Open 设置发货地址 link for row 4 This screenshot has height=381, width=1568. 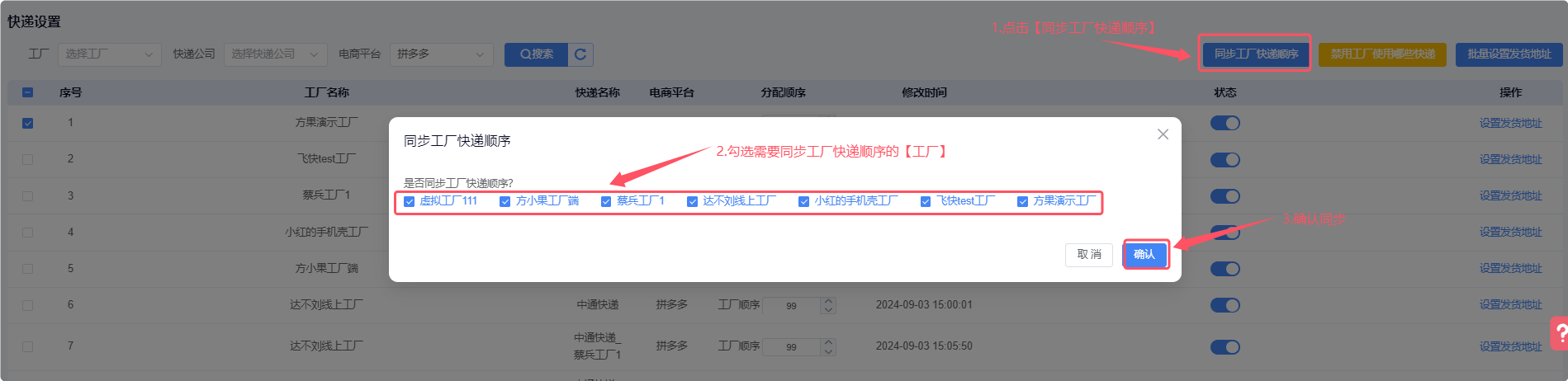pyautogui.click(x=1510, y=232)
